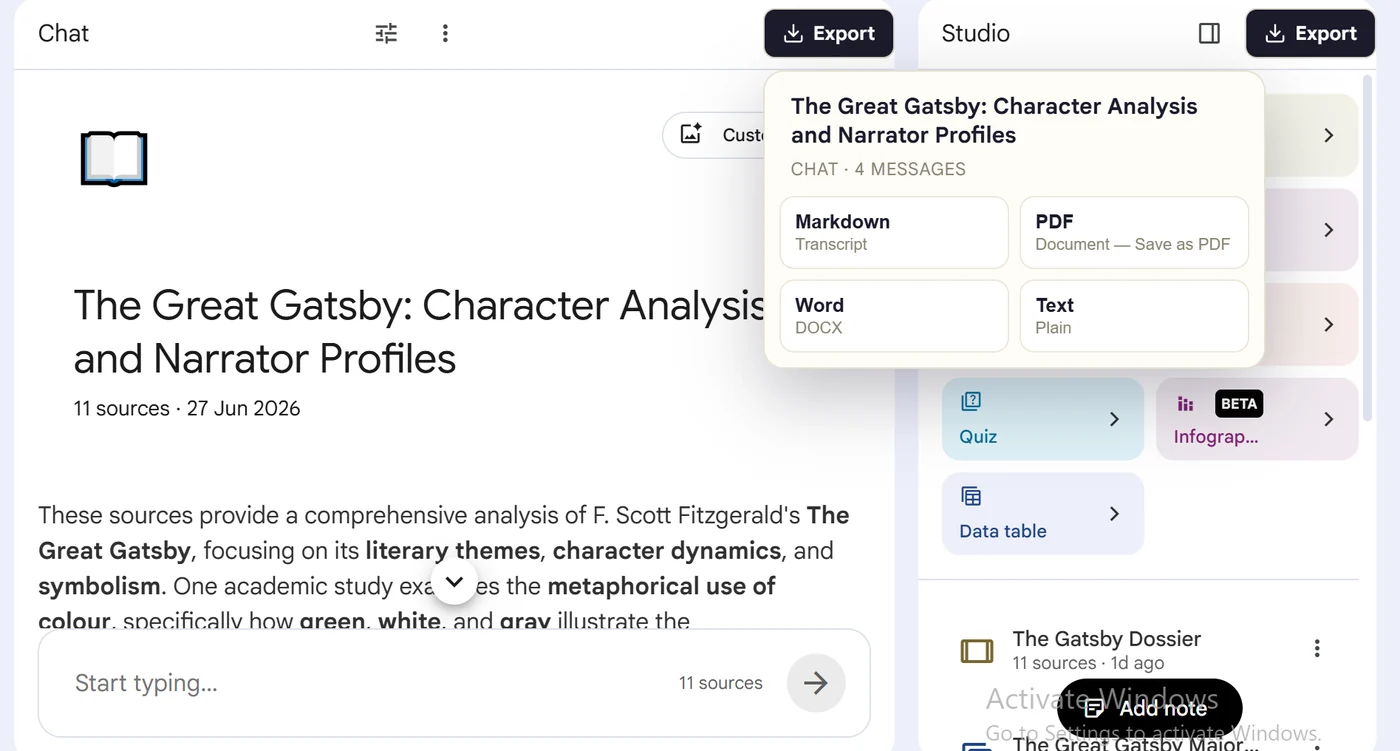Collapse the Studio panel sidebar icon
This screenshot has width=1400, height=751.
point(1209,33)
